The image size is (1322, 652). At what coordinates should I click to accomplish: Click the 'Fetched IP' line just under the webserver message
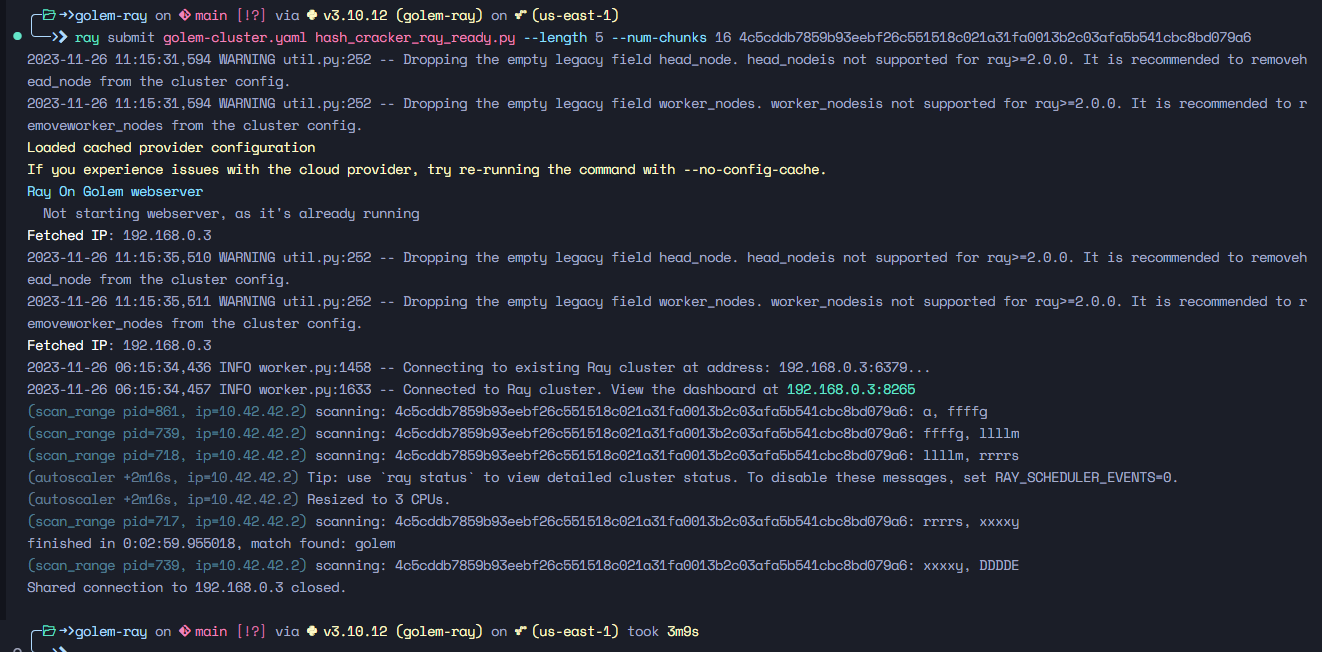(119, 236)
